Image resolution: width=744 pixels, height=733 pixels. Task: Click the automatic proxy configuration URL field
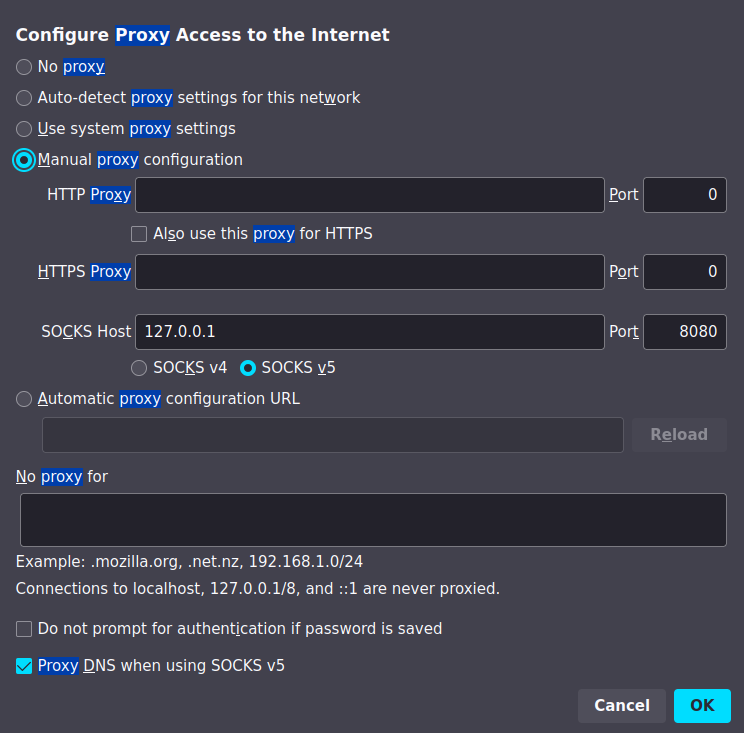[x=332, y=435]
